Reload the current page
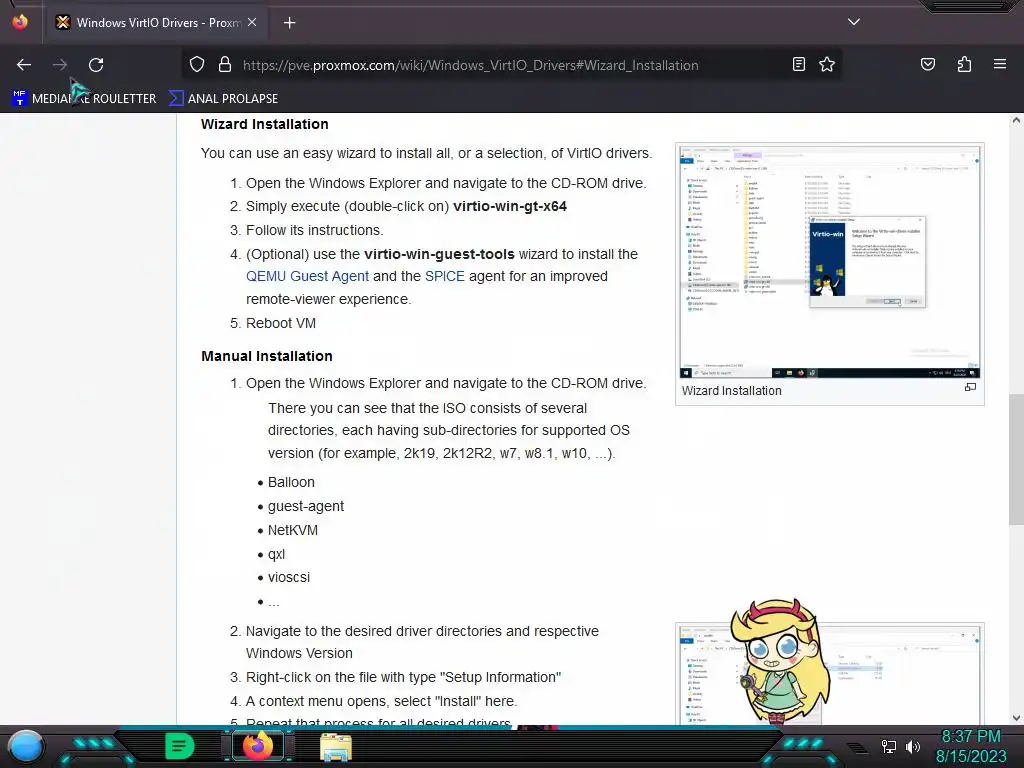The height and width of the screenshot is (768, 1024). (x=96, y=65)
